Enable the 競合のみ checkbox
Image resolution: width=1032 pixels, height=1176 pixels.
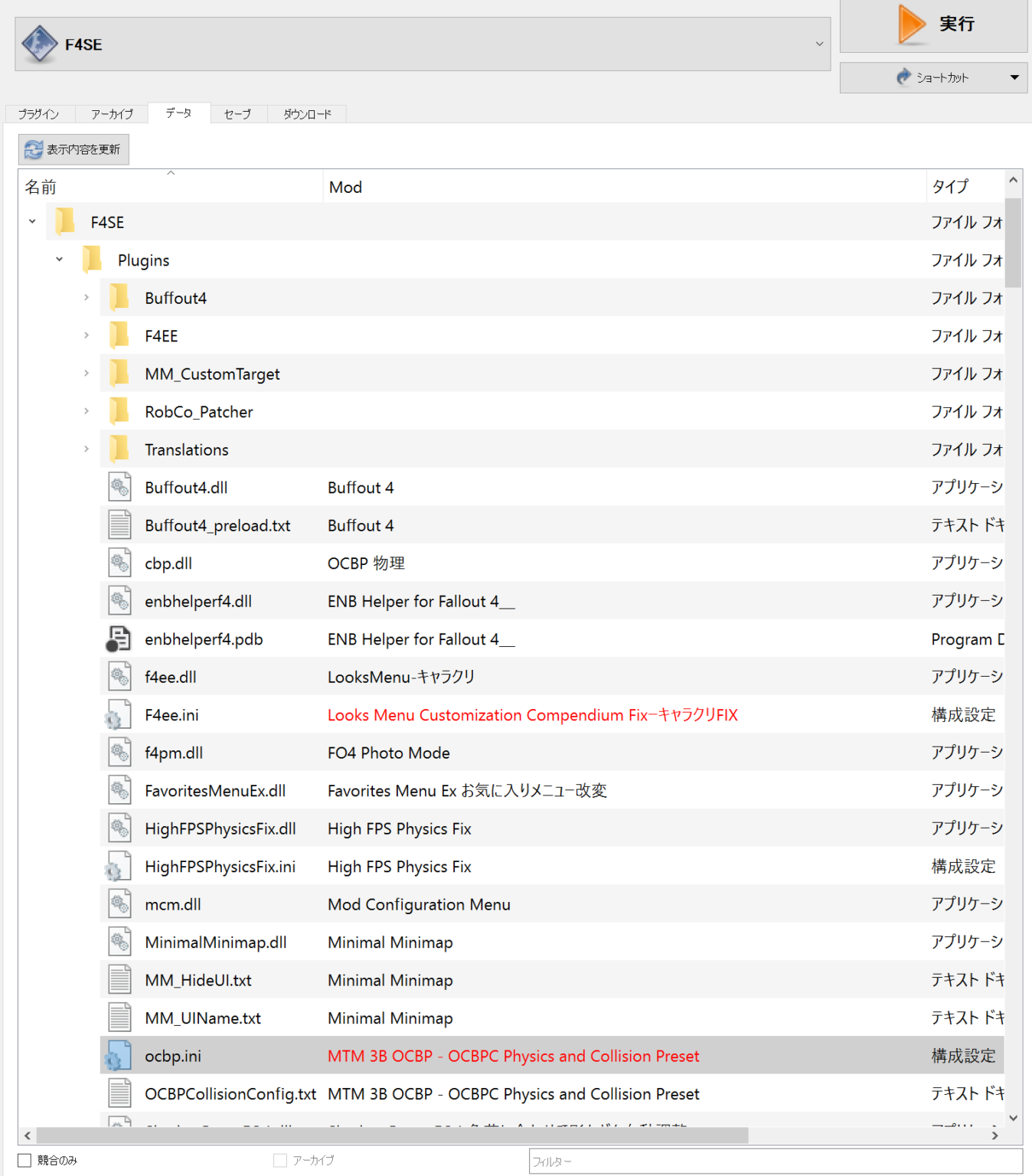pos(24,1161)
